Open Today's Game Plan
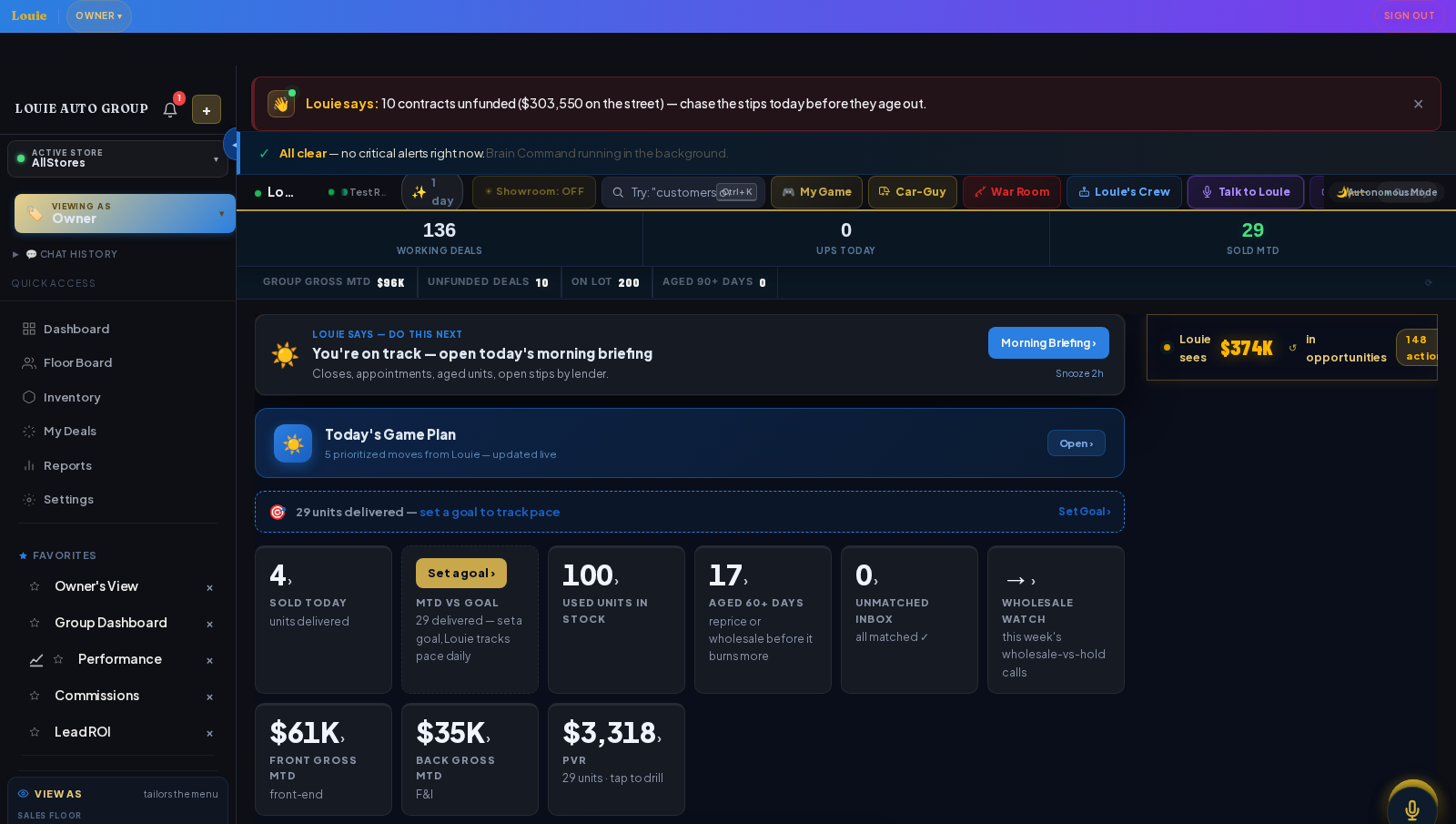1456x824 pixels. pyautogui.click(x=1077, y=443)
